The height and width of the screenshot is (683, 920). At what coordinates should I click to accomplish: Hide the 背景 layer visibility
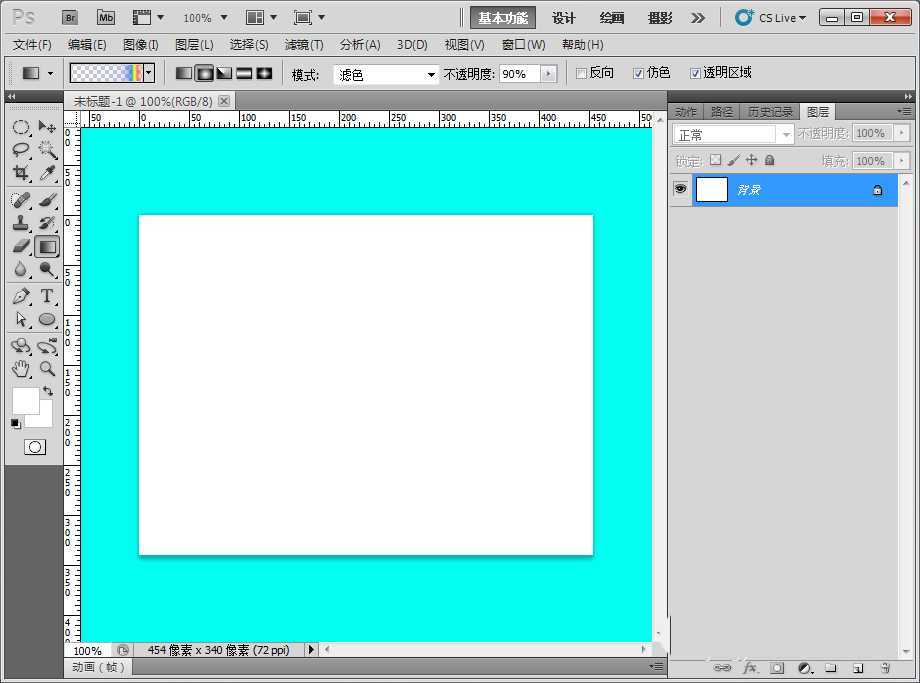[681, 190]
